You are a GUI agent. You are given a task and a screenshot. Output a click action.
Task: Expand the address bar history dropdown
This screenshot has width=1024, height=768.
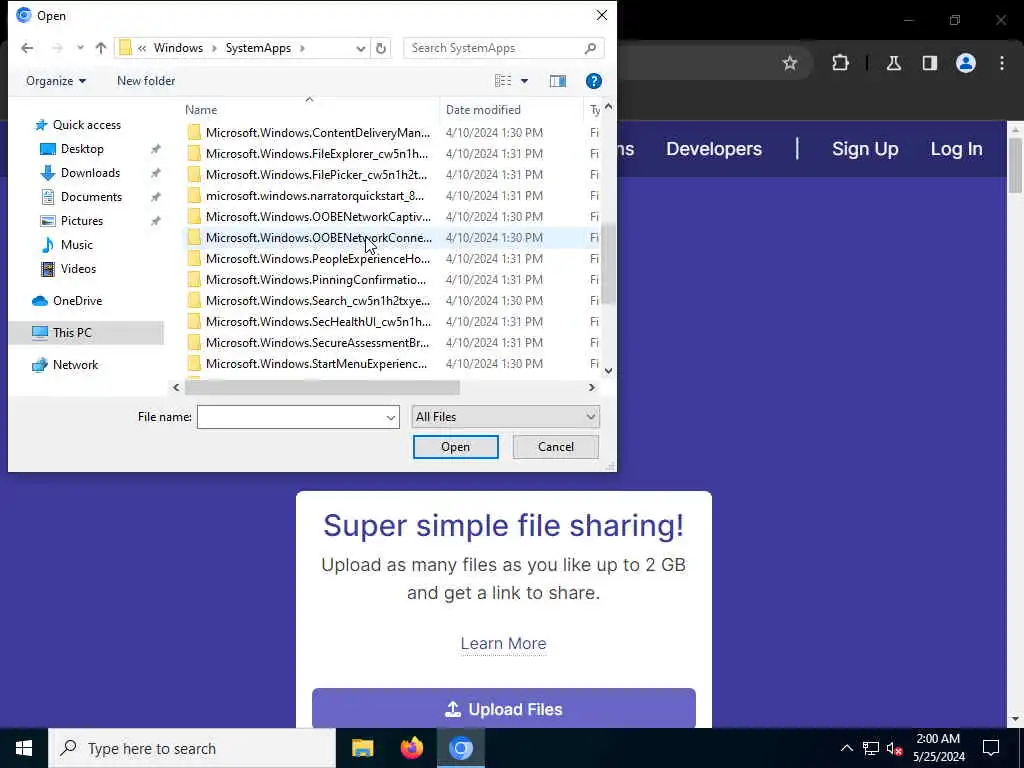pyautogui.click(x=360, y=48)
